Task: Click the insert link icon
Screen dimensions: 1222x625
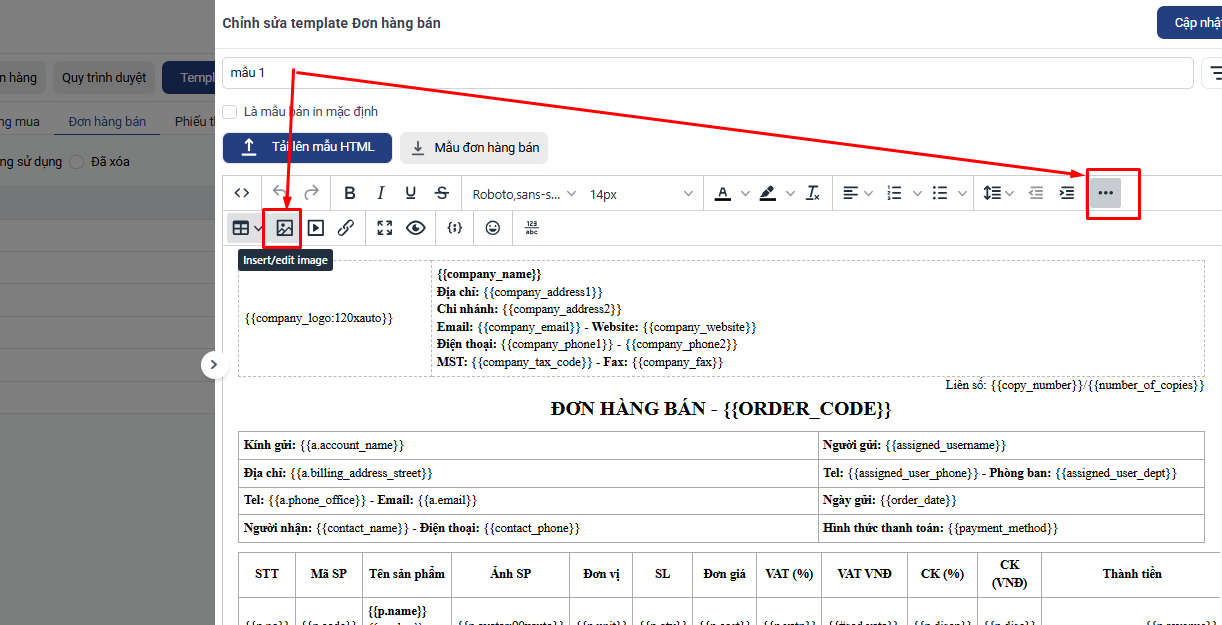Action: [346, 228]
